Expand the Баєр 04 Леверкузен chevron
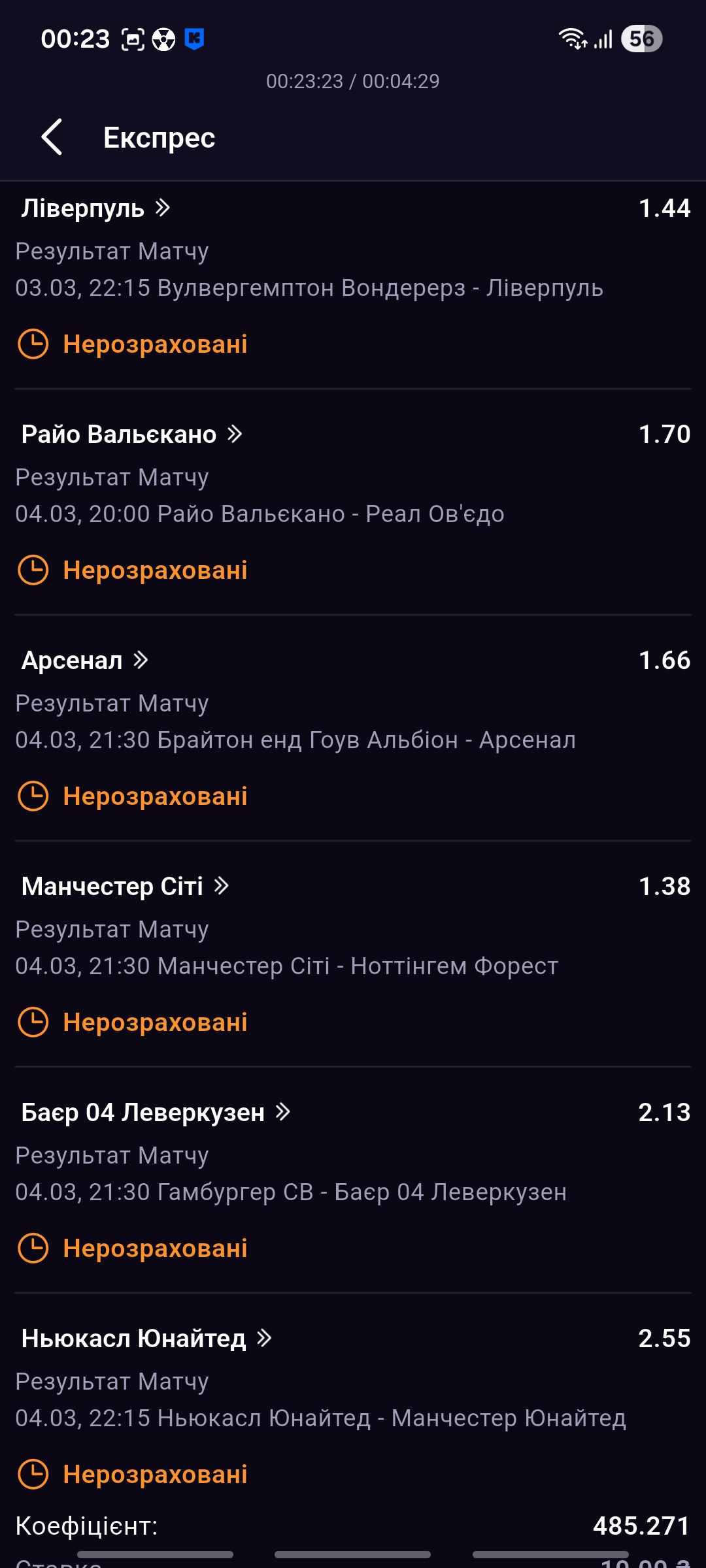 coord(282,1113)
